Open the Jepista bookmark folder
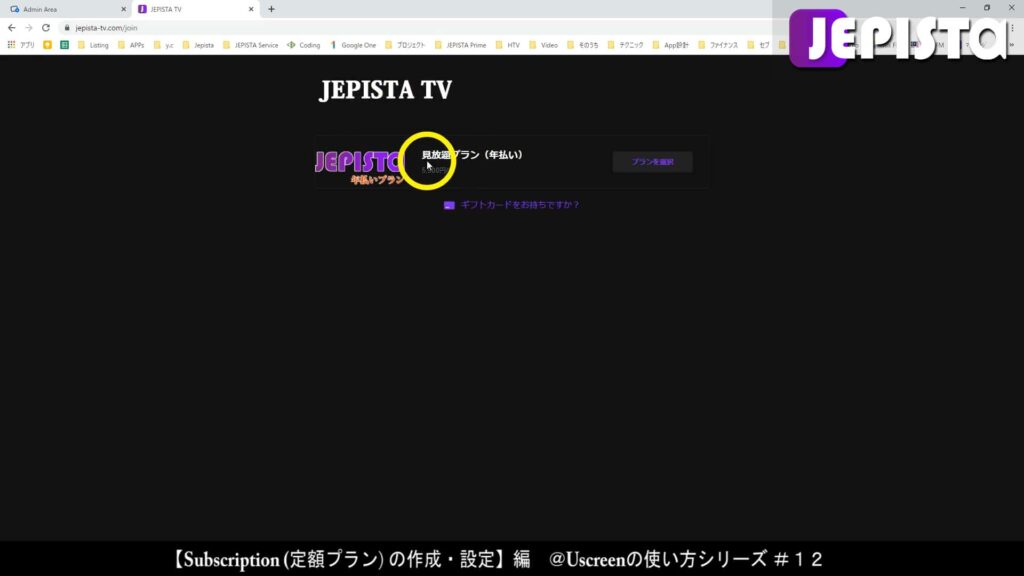 [198, 45]
